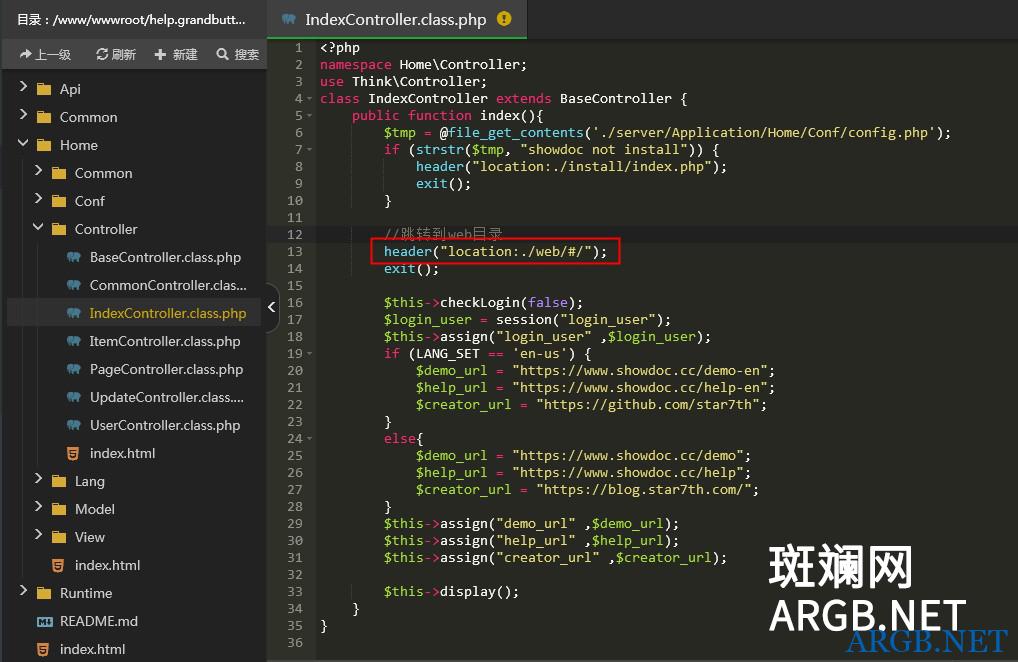
Task: Click the PHP icon beside UserController.class.php
Action: [x=73, y=425]
